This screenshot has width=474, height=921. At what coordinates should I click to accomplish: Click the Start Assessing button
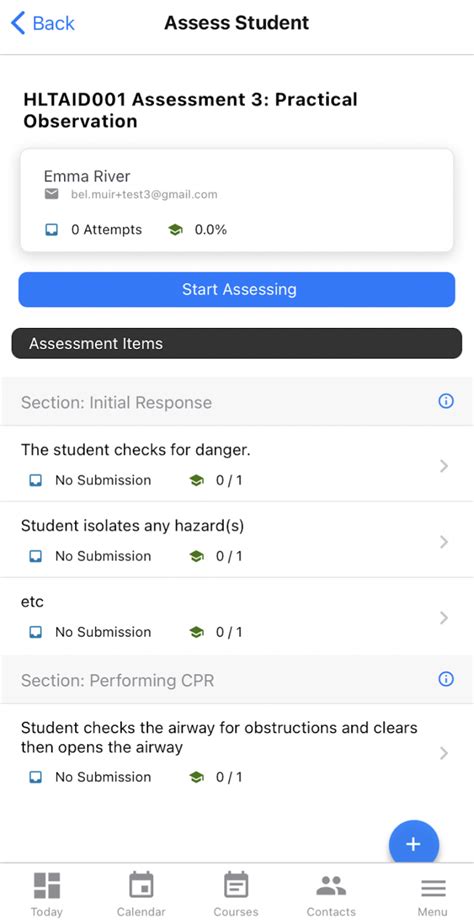click(x=237, y=289)
